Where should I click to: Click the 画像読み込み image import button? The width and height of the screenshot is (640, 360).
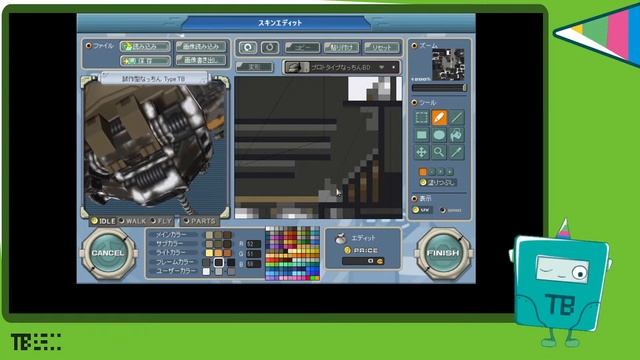tap(201, 46)
